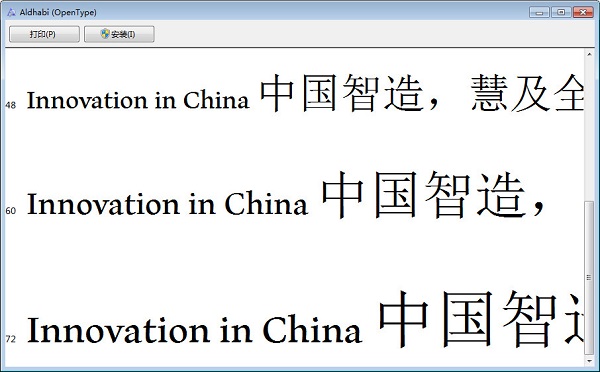Click the vertical scrollbar thumb
The image size is (600, 372).
(x=589, y=278)
